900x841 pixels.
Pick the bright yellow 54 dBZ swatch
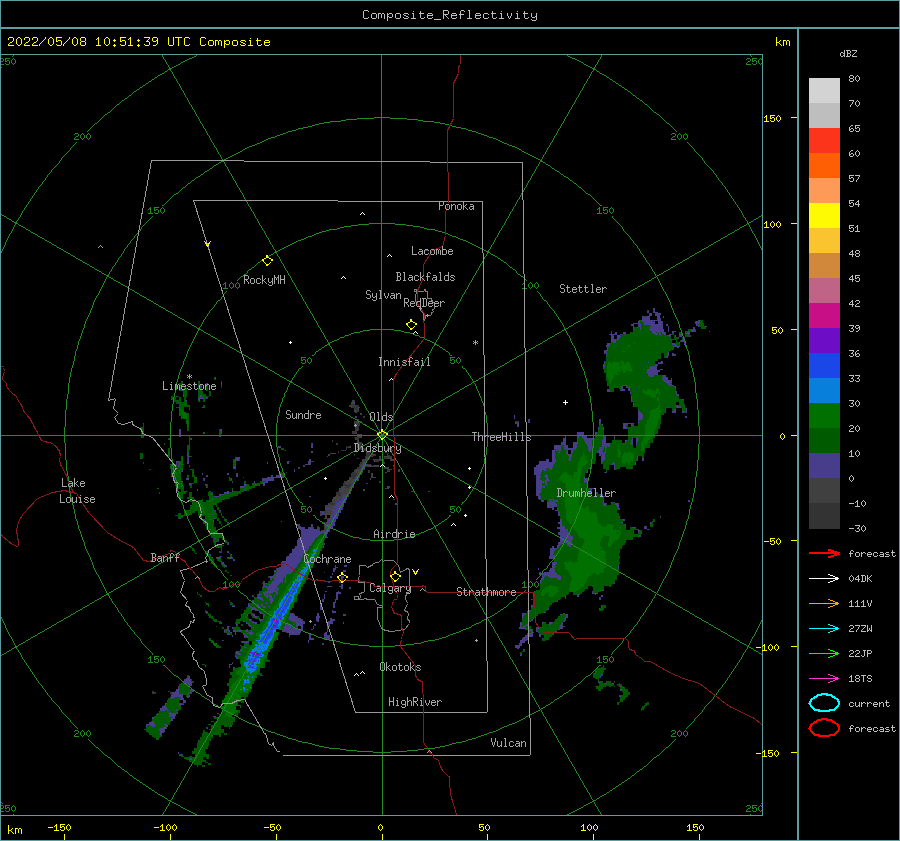click(824, 215)
